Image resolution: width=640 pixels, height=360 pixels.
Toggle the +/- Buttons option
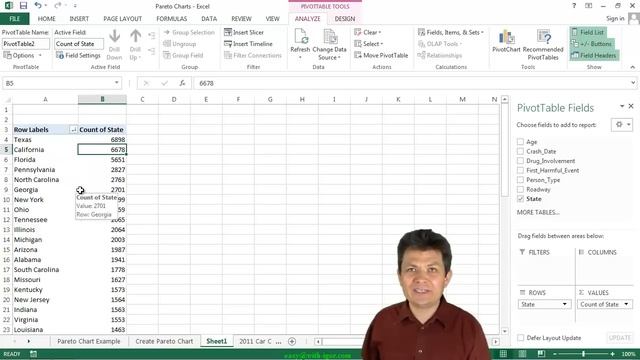[592, 43]
